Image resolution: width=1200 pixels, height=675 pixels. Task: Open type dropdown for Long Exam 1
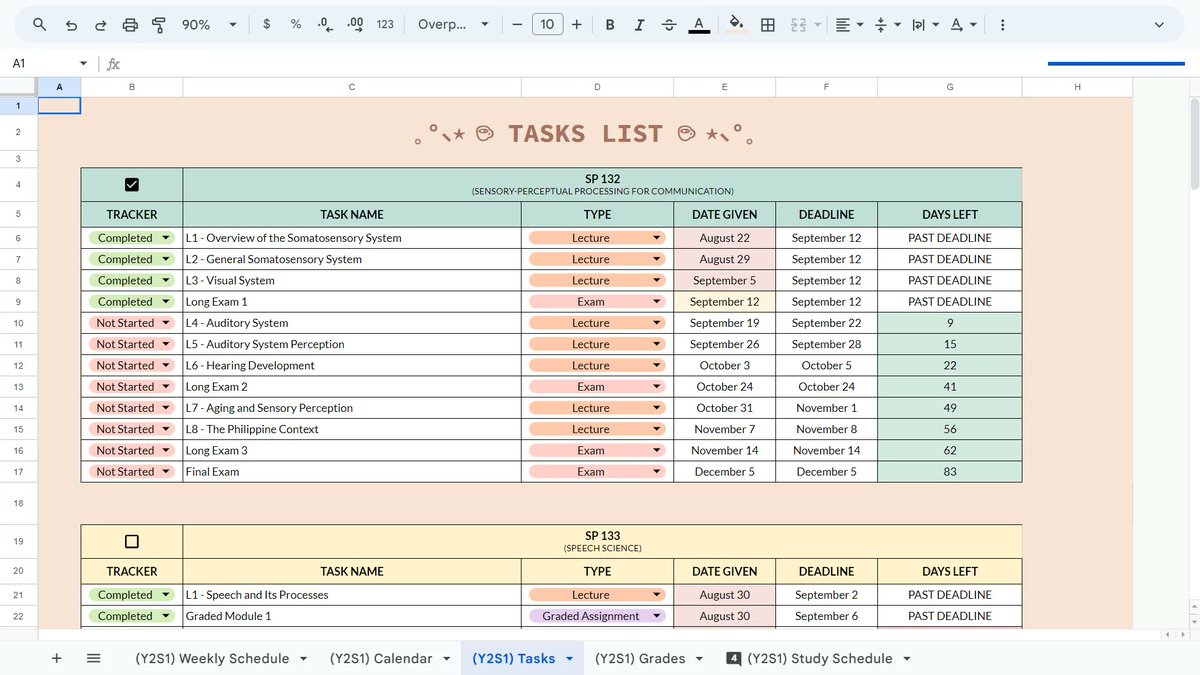click(657, 302)
